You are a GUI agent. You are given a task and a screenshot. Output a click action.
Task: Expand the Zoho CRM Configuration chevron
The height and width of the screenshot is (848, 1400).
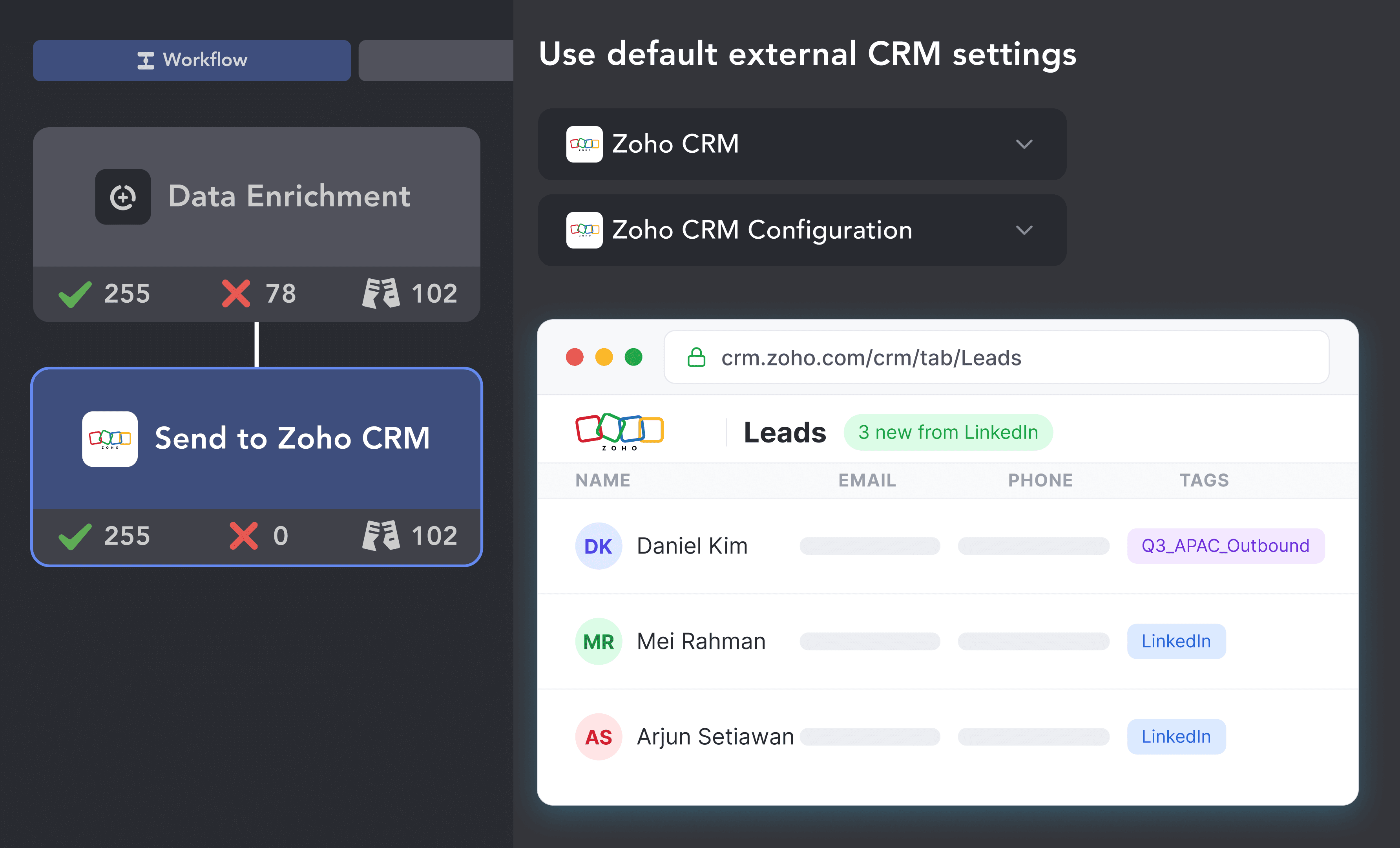(x=1024, y=230)
